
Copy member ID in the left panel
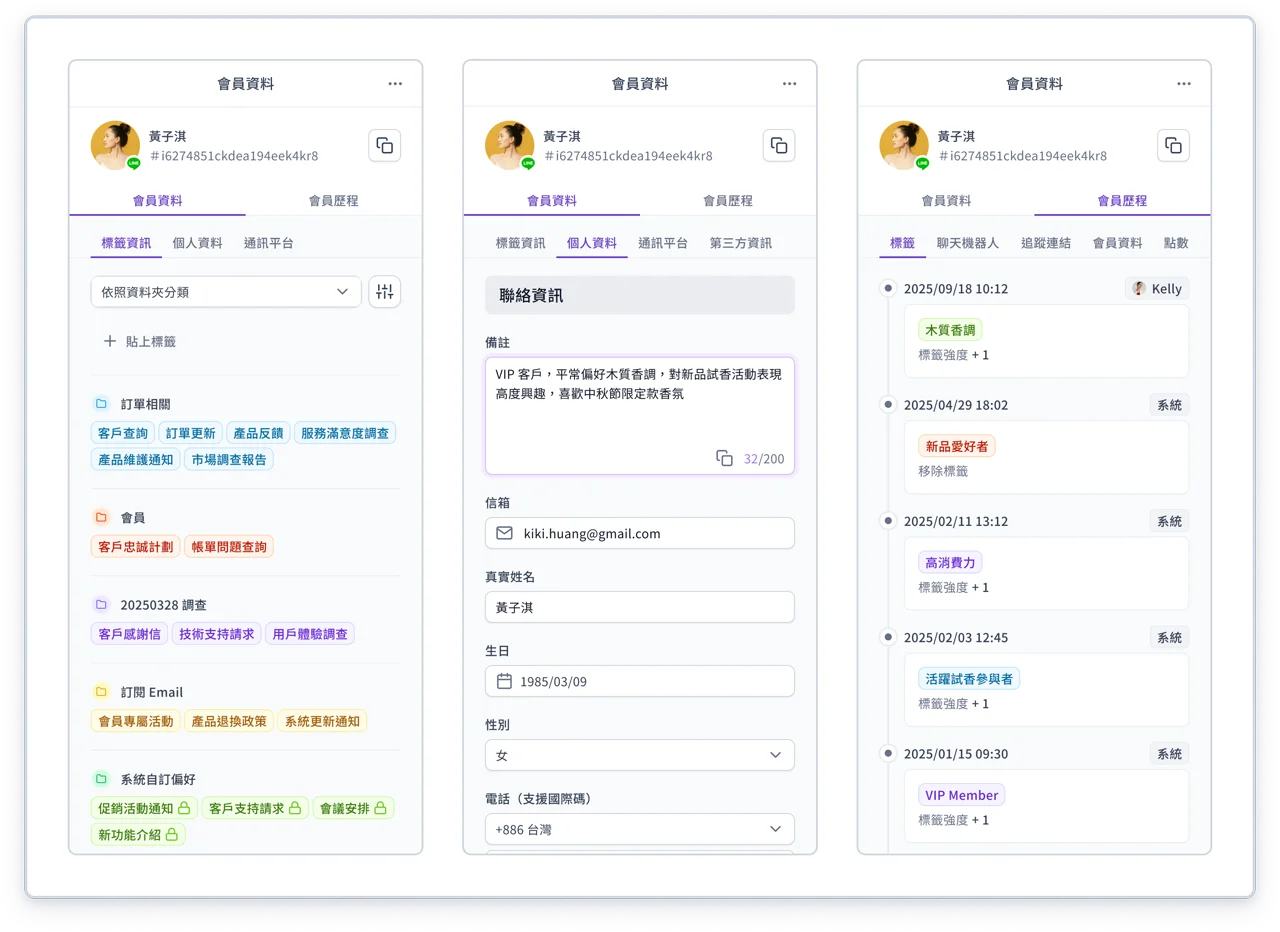coord(385,145)
